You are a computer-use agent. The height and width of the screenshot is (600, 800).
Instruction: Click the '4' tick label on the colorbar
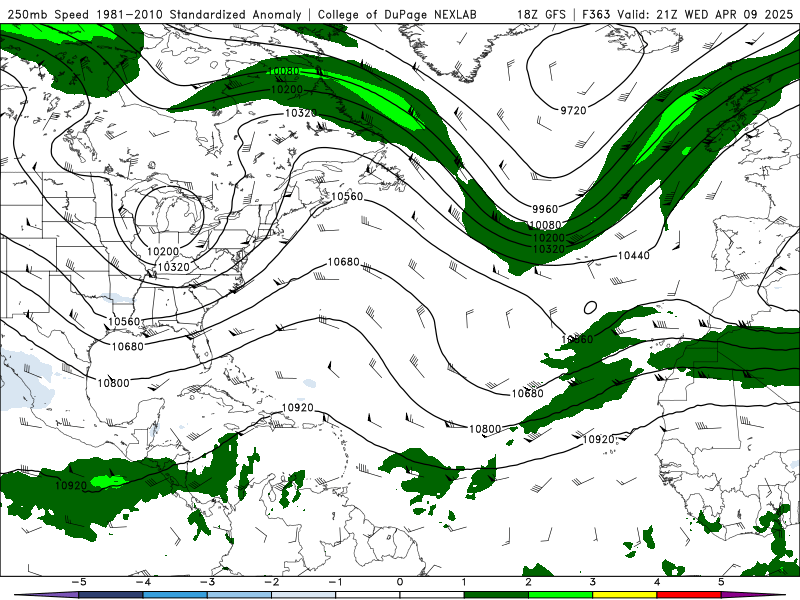tap(657, 582)
